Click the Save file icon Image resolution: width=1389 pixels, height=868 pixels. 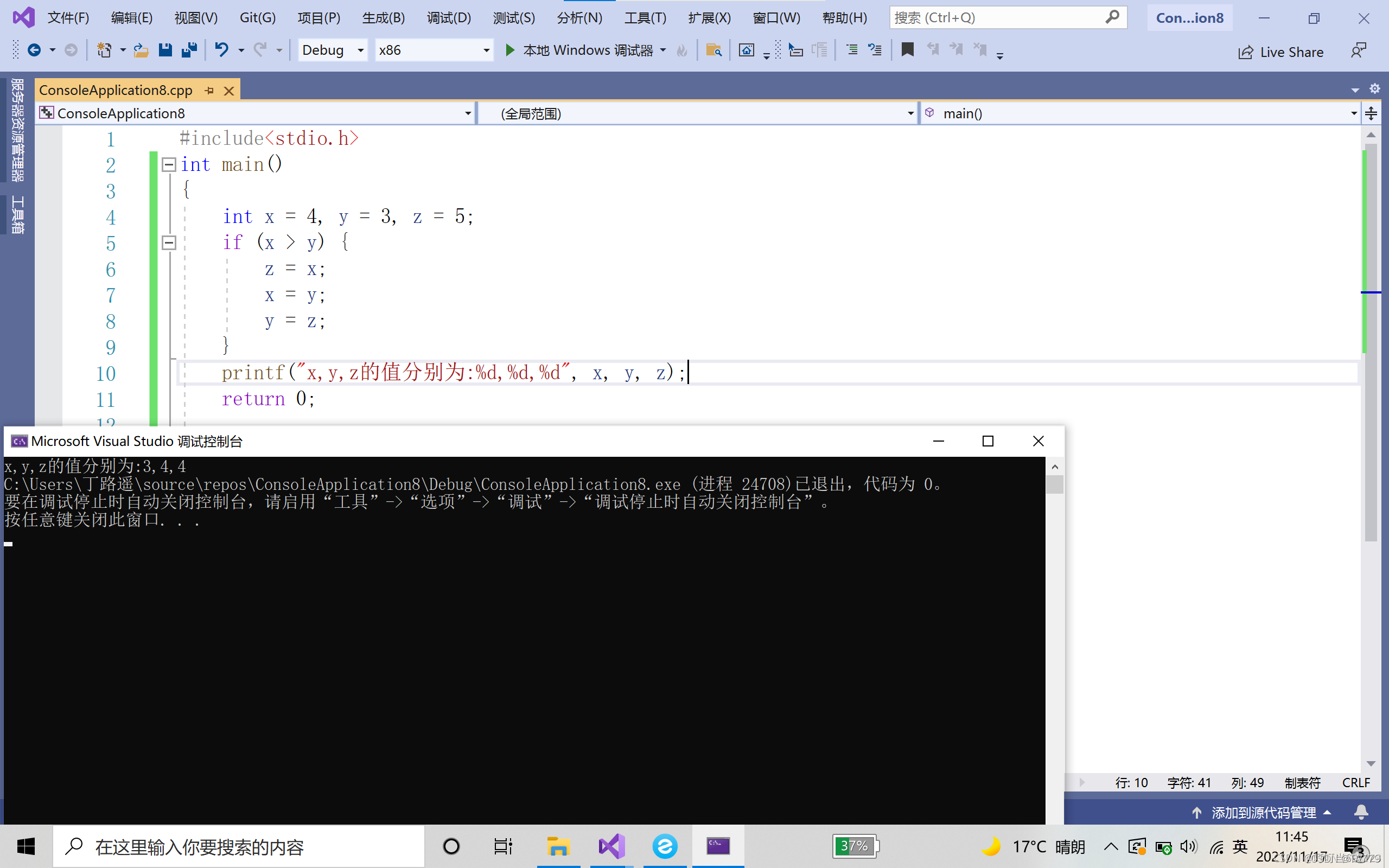pyautogui.click(x=165, y=50)
